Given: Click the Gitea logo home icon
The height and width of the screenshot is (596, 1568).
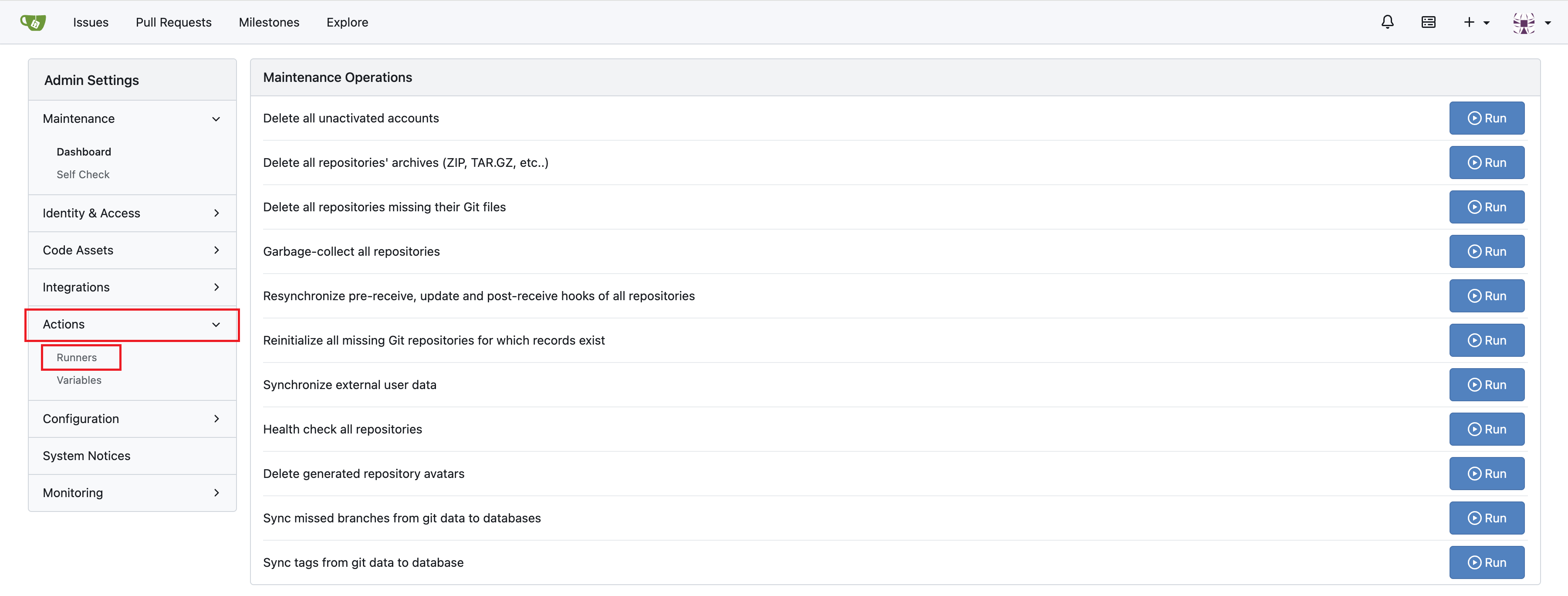Looking at the screenshot, I should coord(33,23).
